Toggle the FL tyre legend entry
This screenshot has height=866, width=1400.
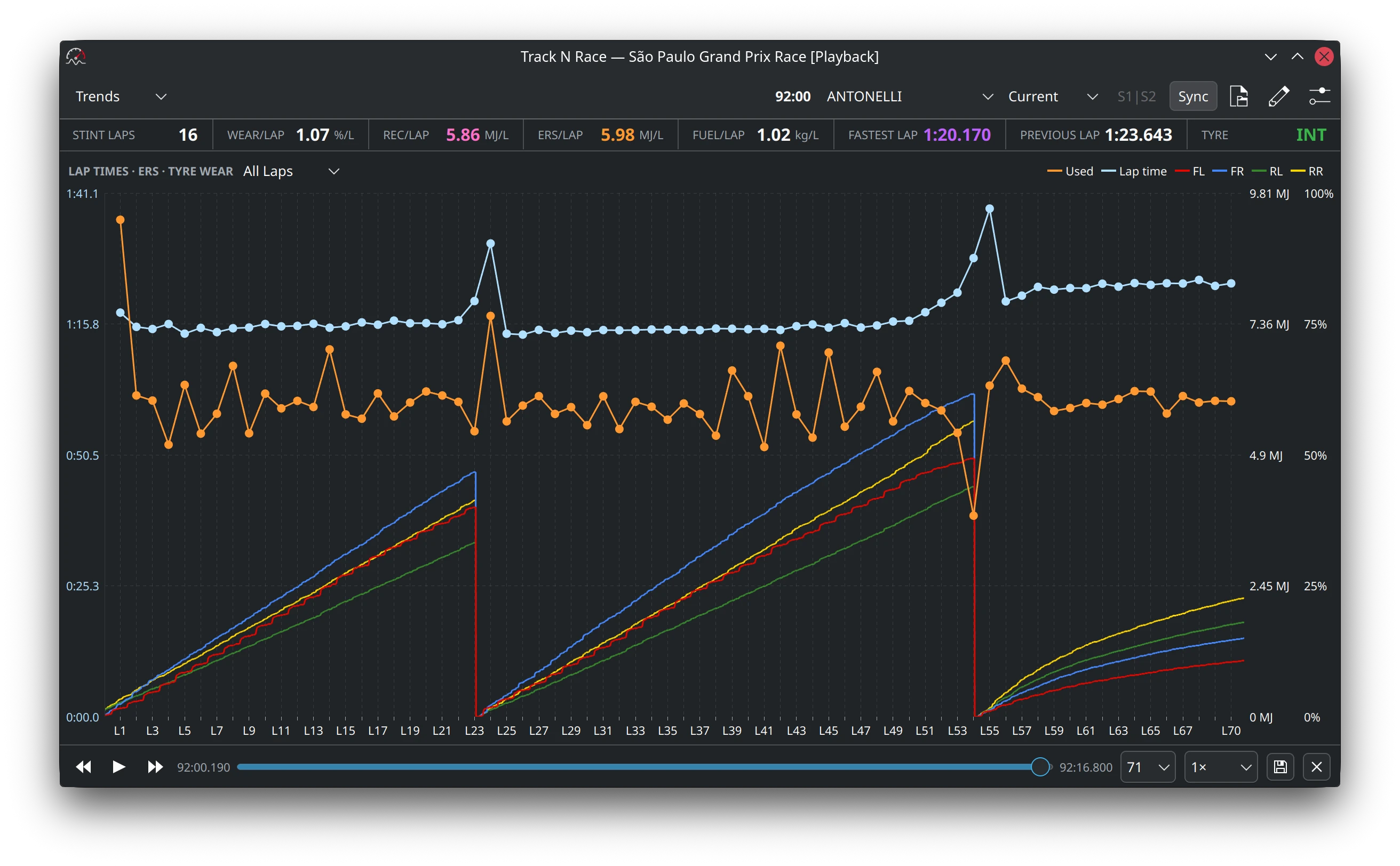(1189, 171)
